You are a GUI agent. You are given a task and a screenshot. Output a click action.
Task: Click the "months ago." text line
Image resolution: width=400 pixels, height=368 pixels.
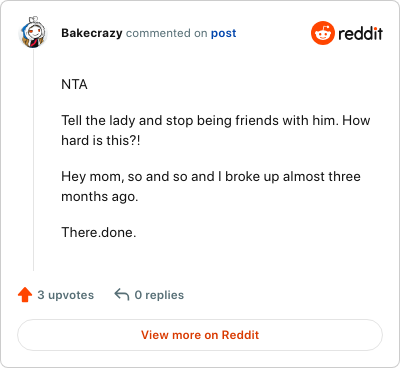(100, 197)
